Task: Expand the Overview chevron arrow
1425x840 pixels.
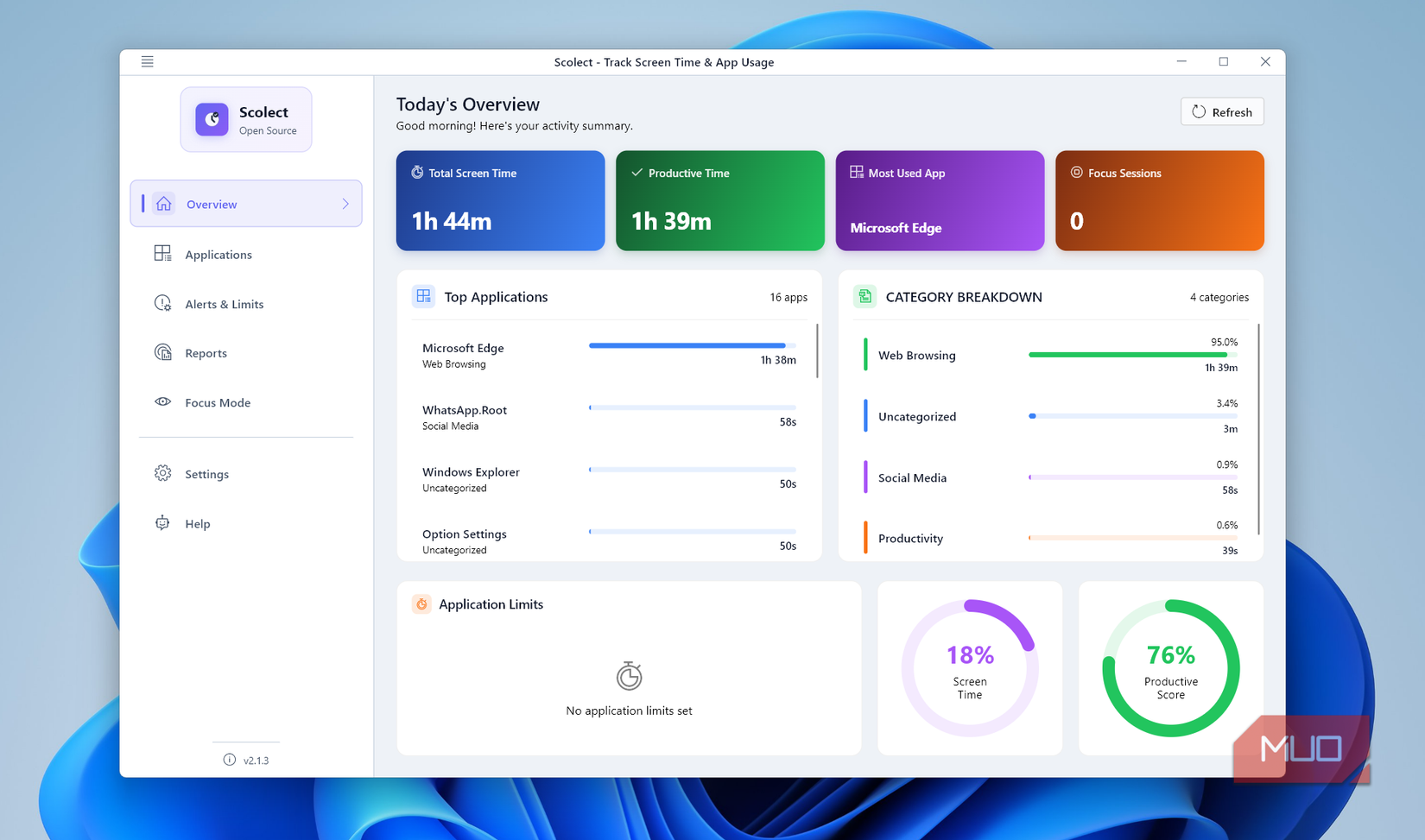Action: 345,204
